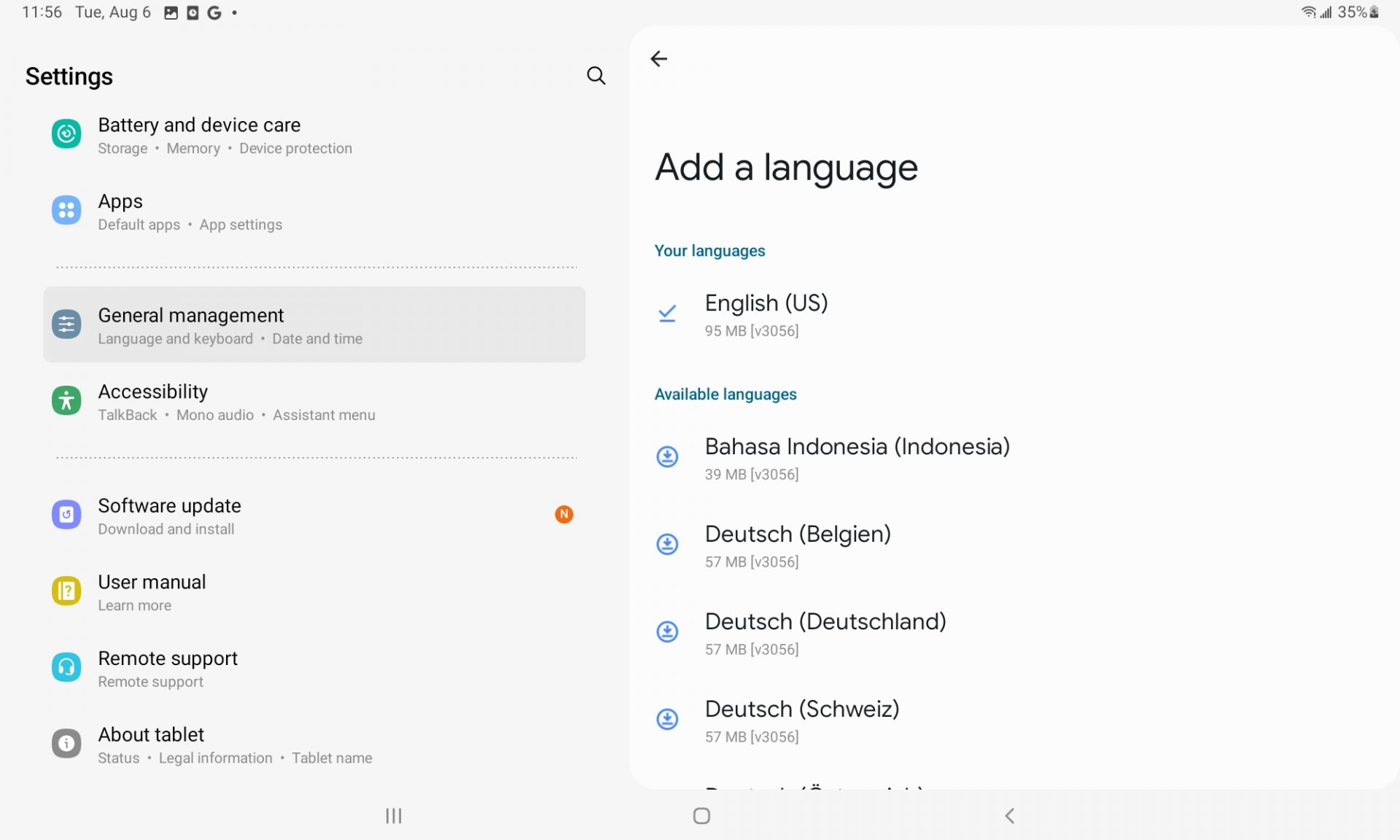Tap download icon for Deutsch (Belgien)
This screenshot has height=840, width=1400.
(667, 545)
